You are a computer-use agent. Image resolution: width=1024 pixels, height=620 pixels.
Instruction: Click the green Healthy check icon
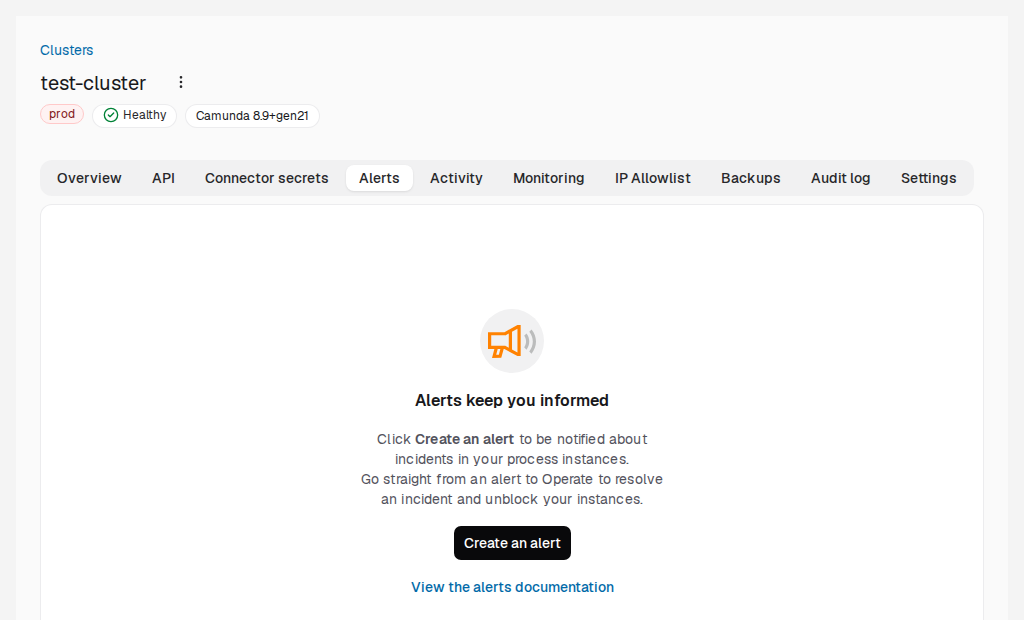pos(111,115)
